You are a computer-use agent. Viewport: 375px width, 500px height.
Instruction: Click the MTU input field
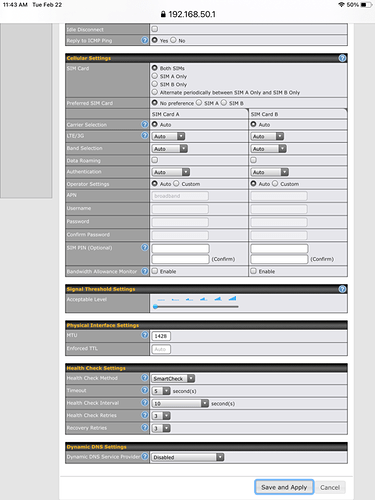(x=161, y=336)
